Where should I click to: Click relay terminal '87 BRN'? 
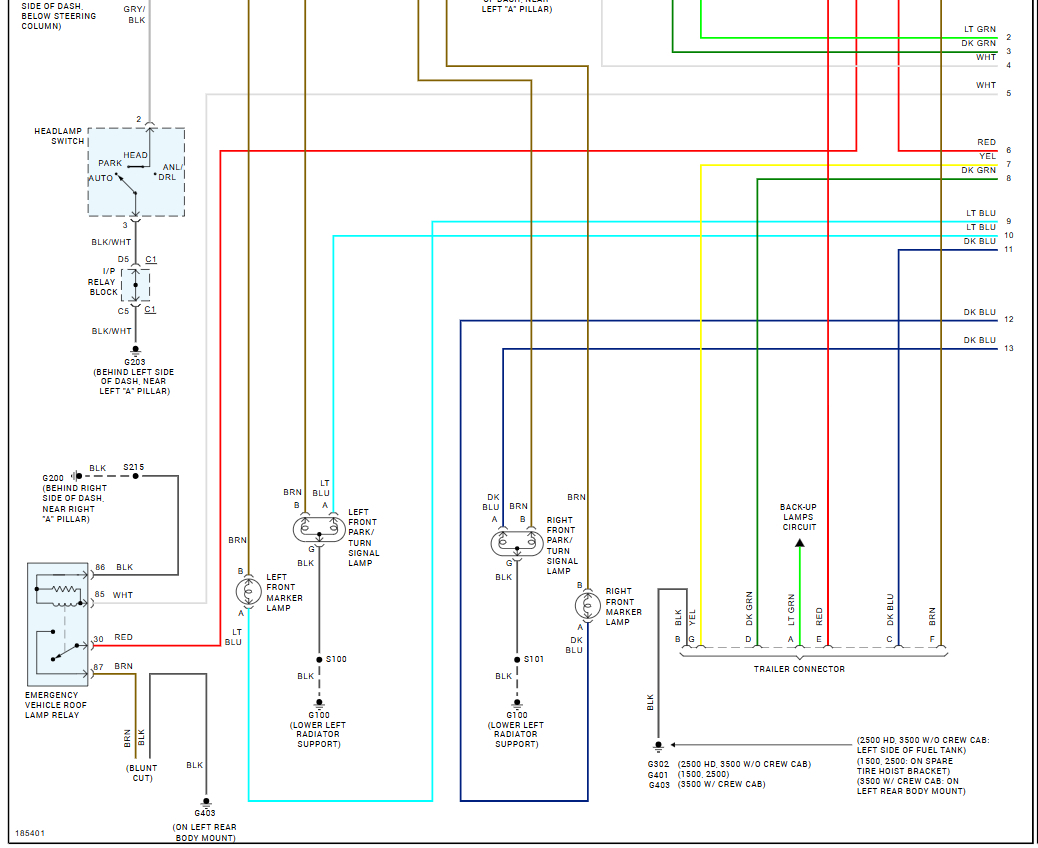pos(113,667)
